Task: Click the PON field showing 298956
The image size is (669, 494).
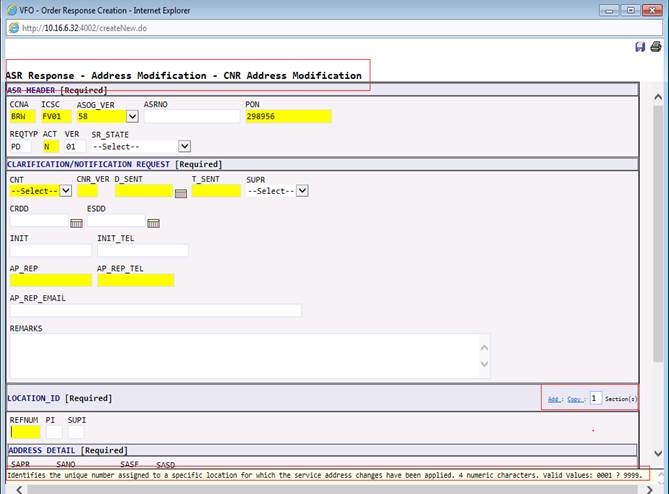Action: click(x=288, y=116)
